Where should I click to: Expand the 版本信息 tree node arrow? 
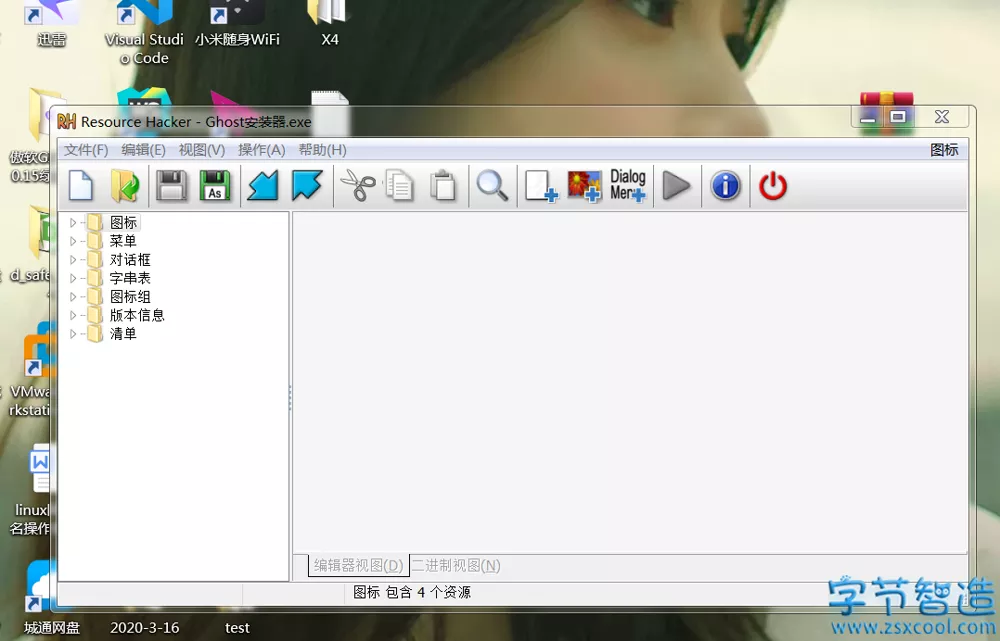(x=73, y=315)
